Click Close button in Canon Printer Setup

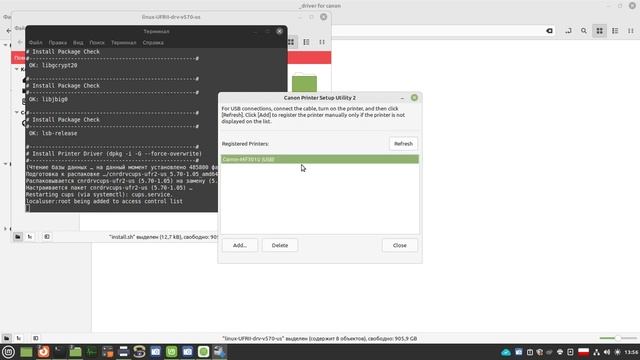tap(400, 245)
